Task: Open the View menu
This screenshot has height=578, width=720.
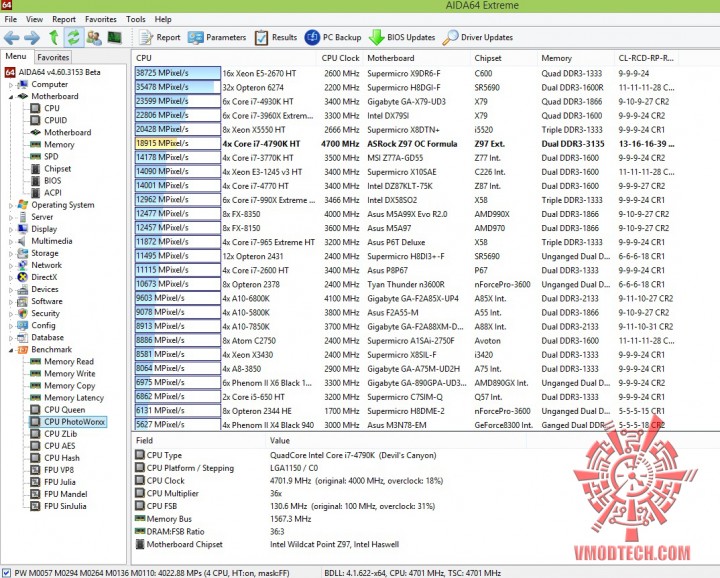Action: 34,19
